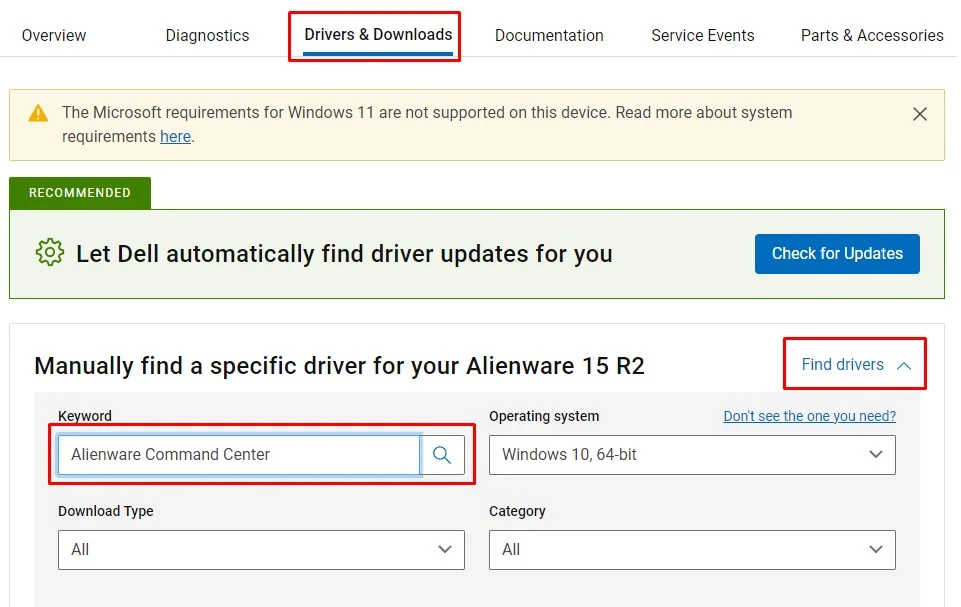Click the yellow warning triangle icon

38,113
